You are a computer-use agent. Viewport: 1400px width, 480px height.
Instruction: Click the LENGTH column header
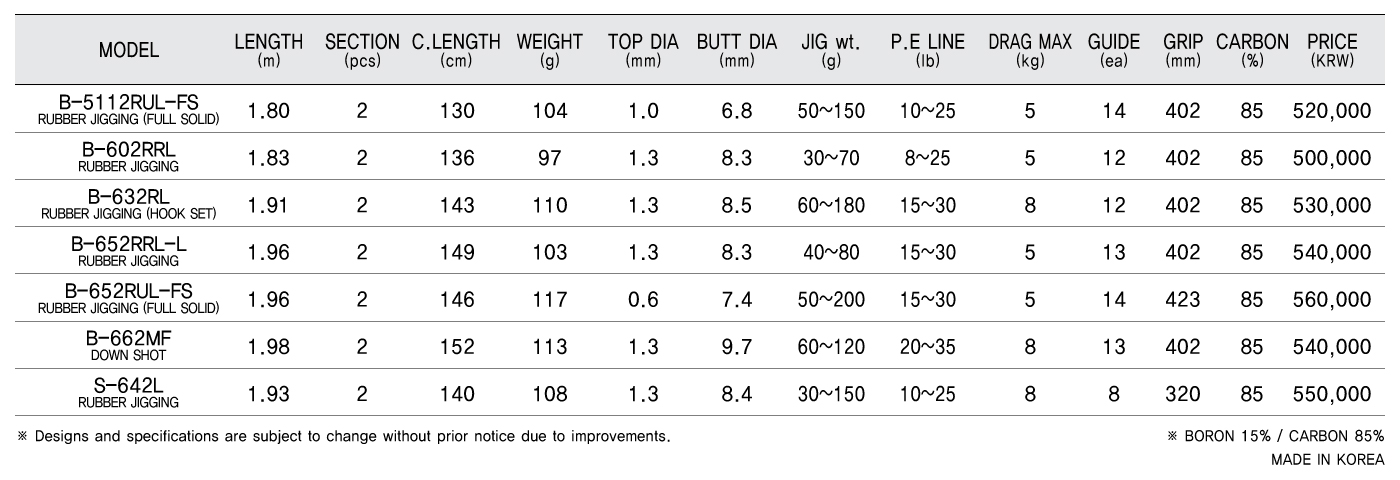tap(268, 50)
